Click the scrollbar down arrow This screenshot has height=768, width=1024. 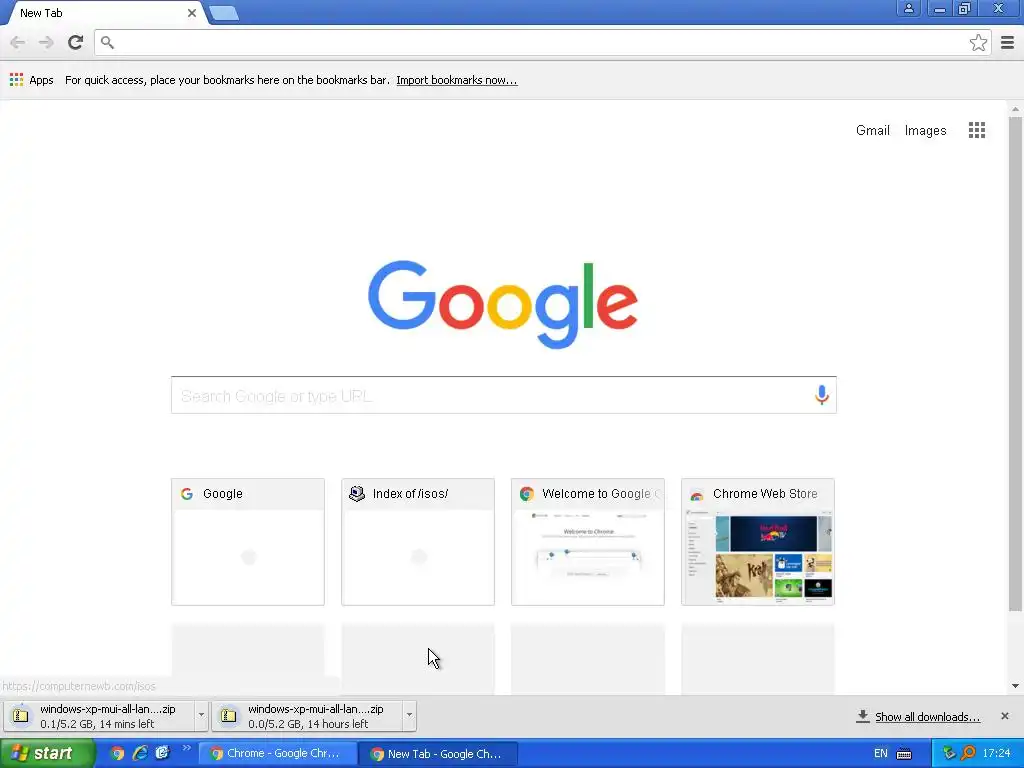[x=1015, y=686]
